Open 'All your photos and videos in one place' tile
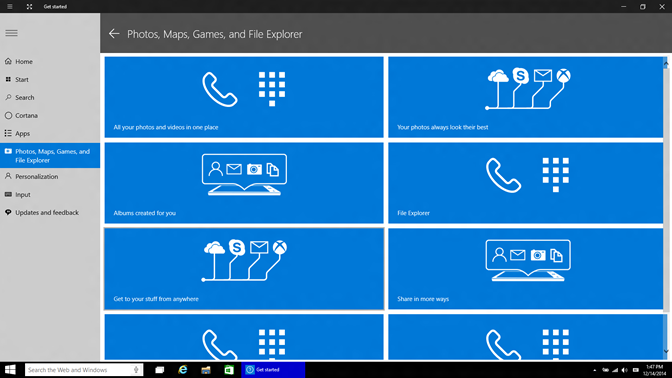Viewport: 672px width, 378px height. (244, 97)
